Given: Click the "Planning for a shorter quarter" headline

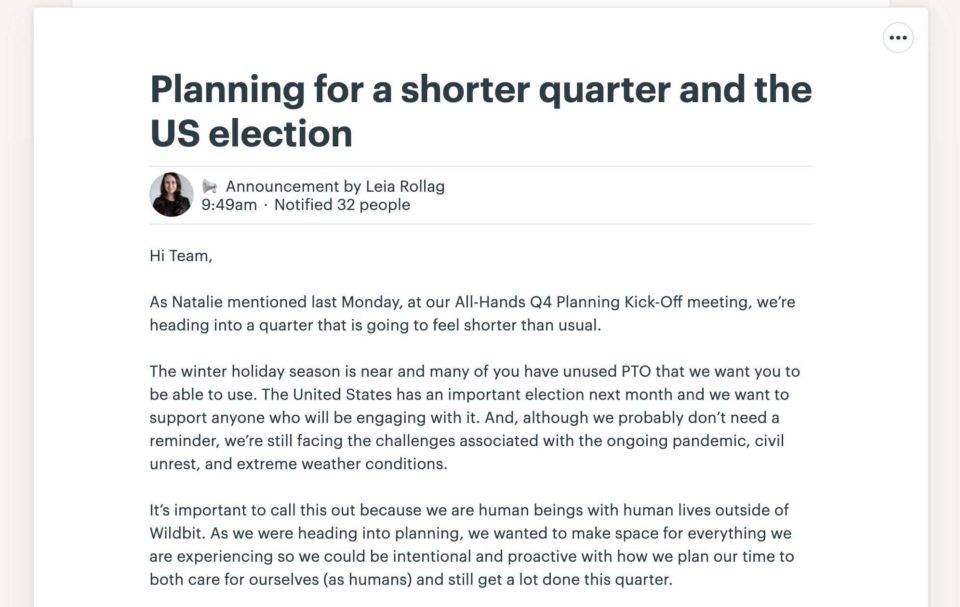Looking at the screenshot, I should coord(410,89).
